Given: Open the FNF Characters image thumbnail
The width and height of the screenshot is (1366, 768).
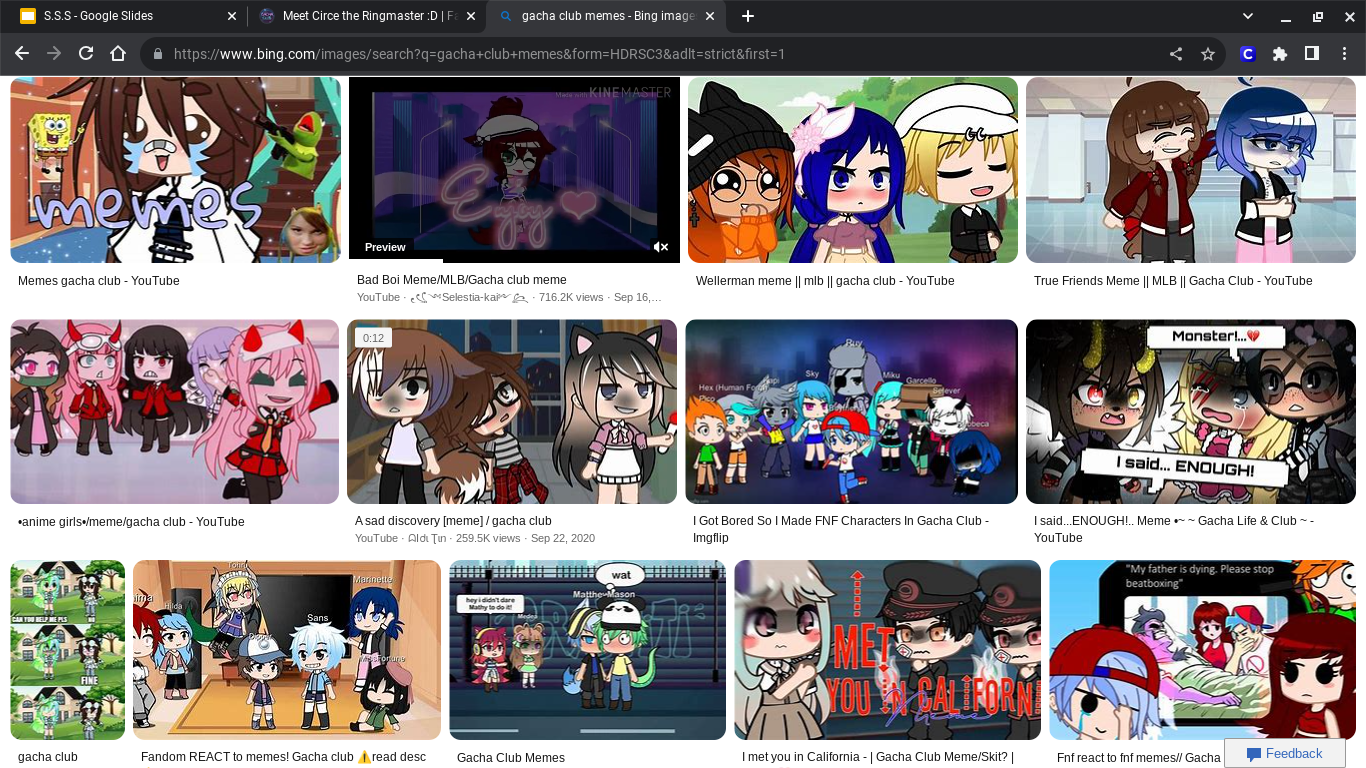Looking at the screenshot, I should pyautogui.click(x=851, y=411).
